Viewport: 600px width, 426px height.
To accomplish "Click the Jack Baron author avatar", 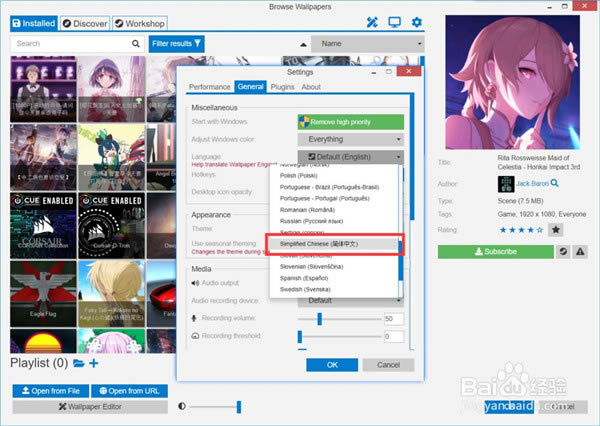I will pyautogui.click(x=506, y=184).
